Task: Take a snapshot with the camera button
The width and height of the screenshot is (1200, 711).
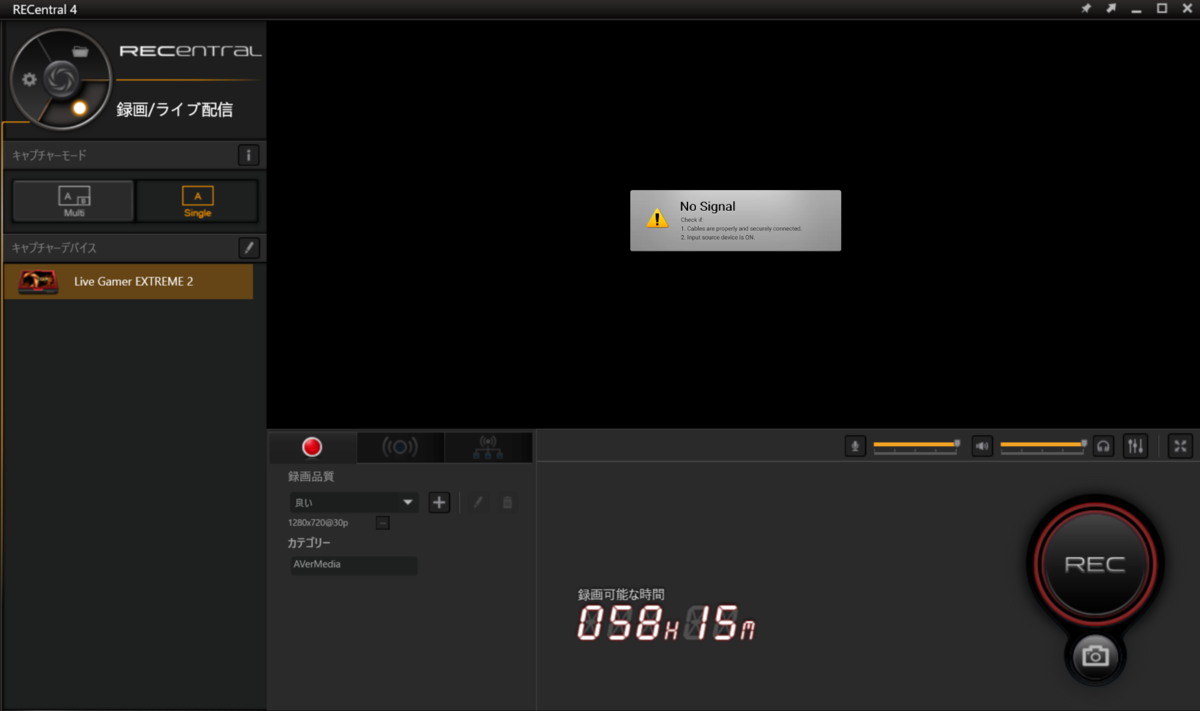Action: 1095,656
